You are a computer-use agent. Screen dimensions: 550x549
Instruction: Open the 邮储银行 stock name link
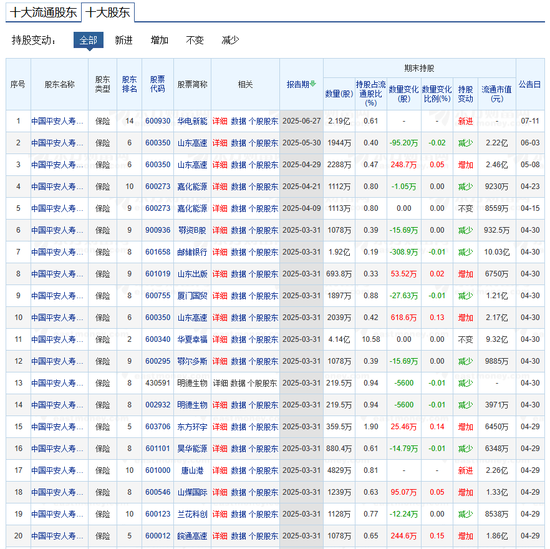192,252
